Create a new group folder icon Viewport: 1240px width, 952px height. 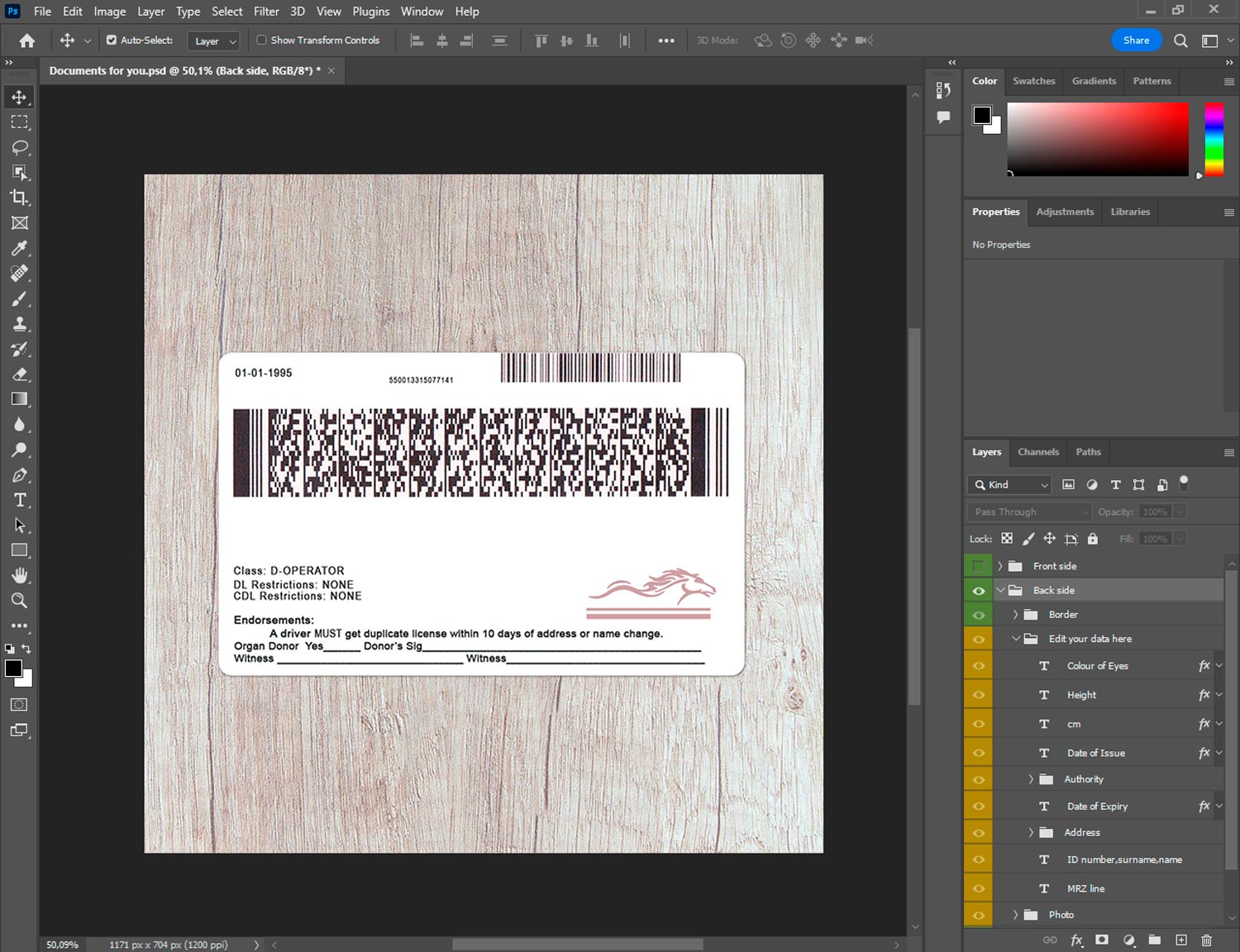[x=1154, y=940]
